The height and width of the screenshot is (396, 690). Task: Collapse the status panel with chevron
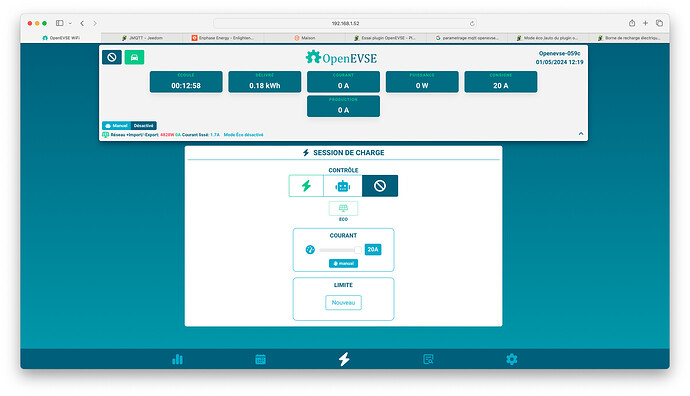point(581,134)
